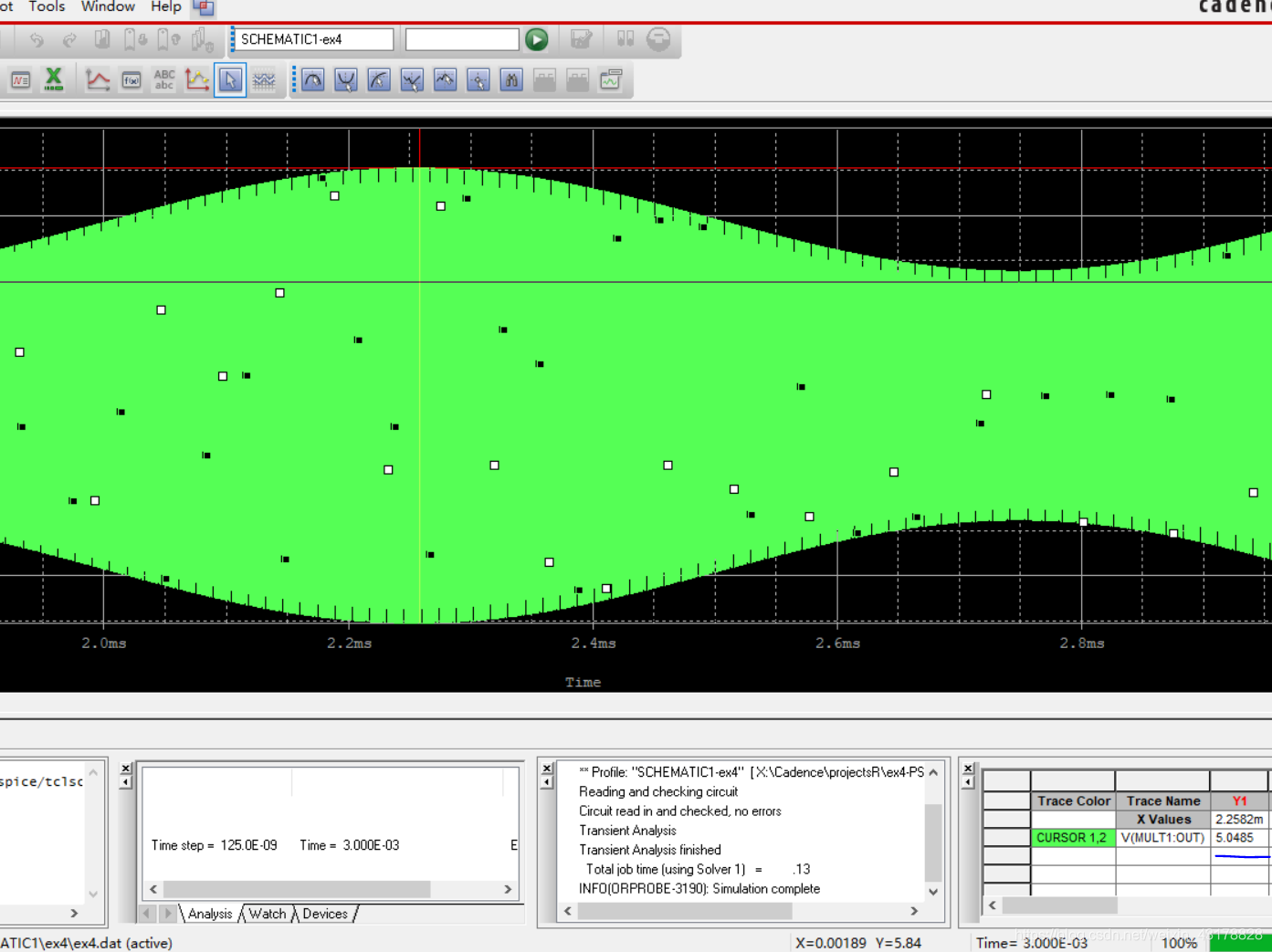Click the 100% progress indicator in status bar
Viewport: 1272px width, 952px height.
1179,943
